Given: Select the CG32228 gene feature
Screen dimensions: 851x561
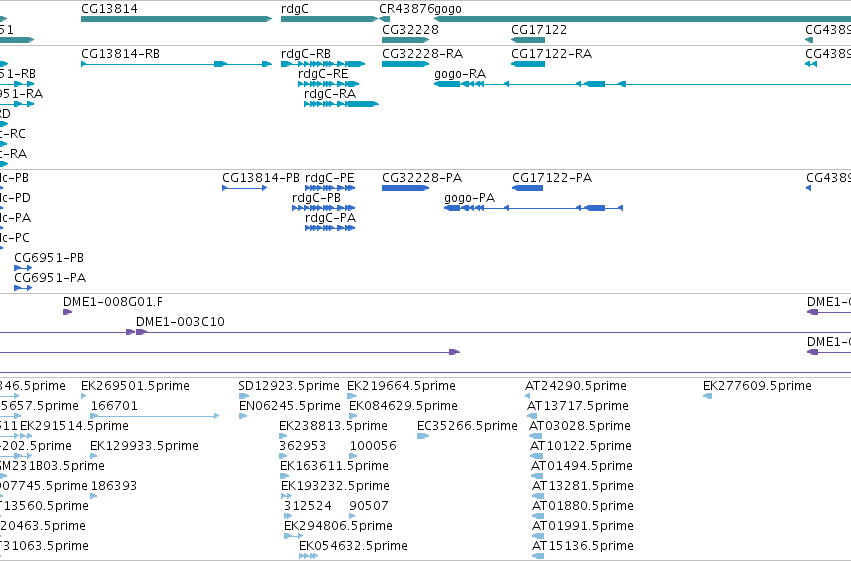Looking at the screenshot, I should click(x=405, y=40).
